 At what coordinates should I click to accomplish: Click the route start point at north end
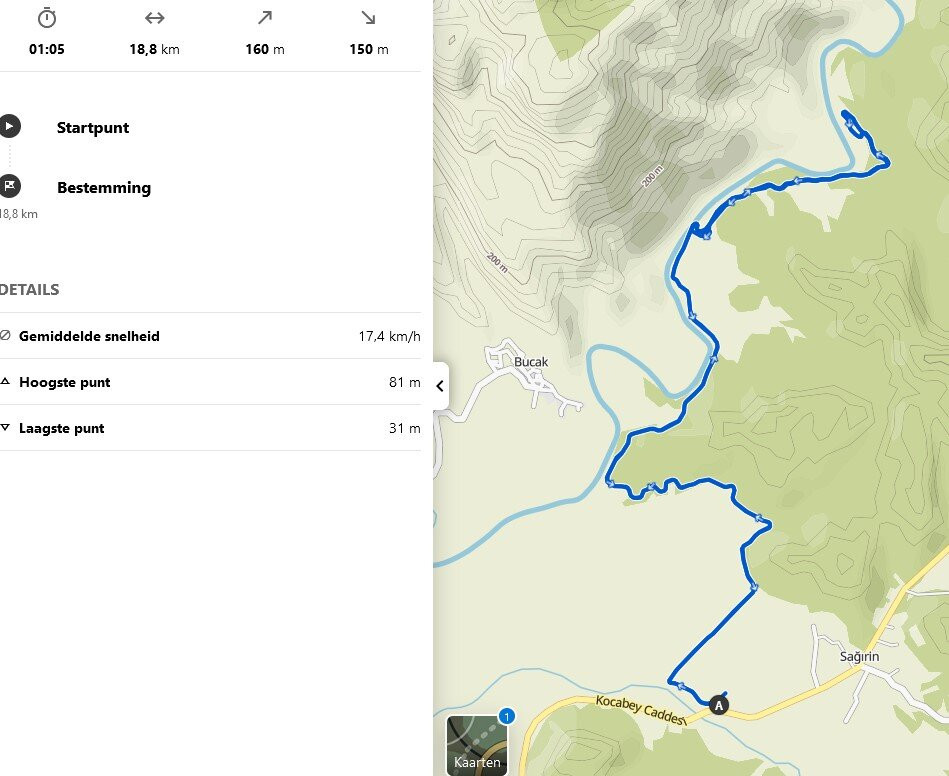click(x=846, y=113)
